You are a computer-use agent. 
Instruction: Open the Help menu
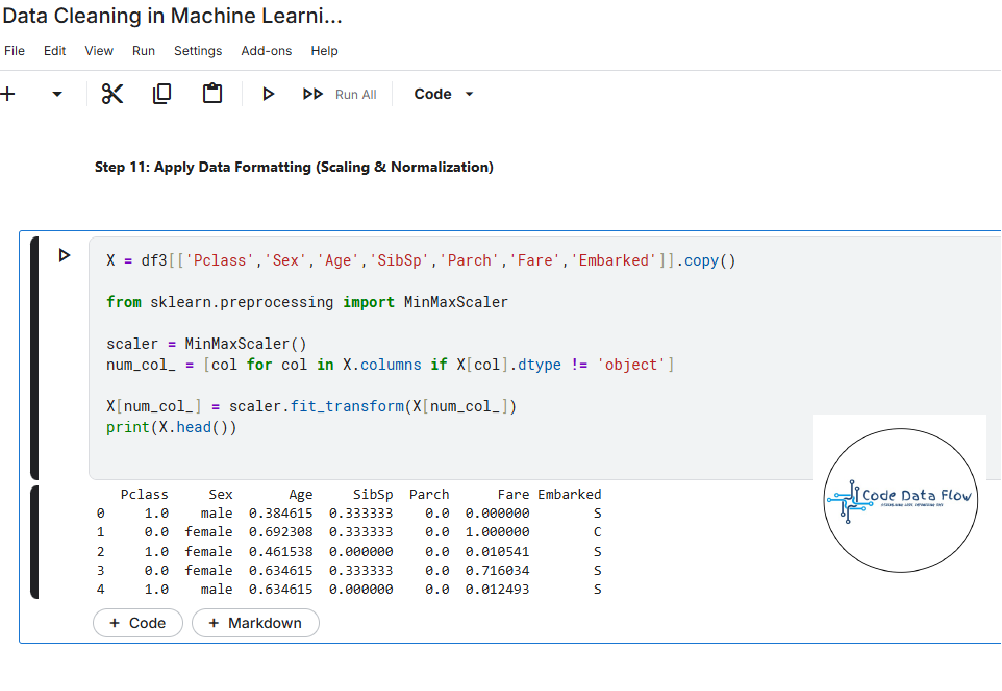[324, 51]
